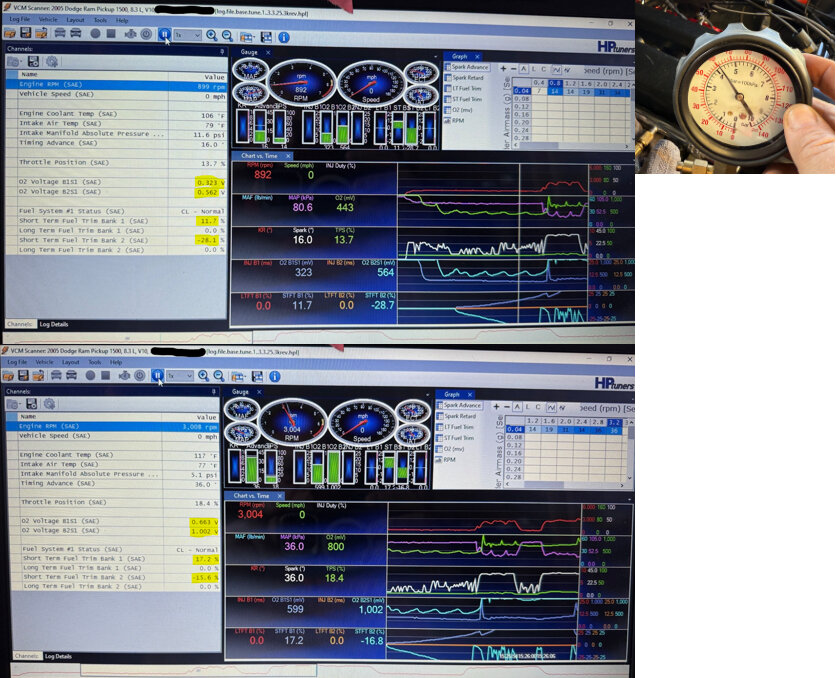836x678 pixels.
Task: Click Open Log File icon in top window
Action: pos(10,34)
